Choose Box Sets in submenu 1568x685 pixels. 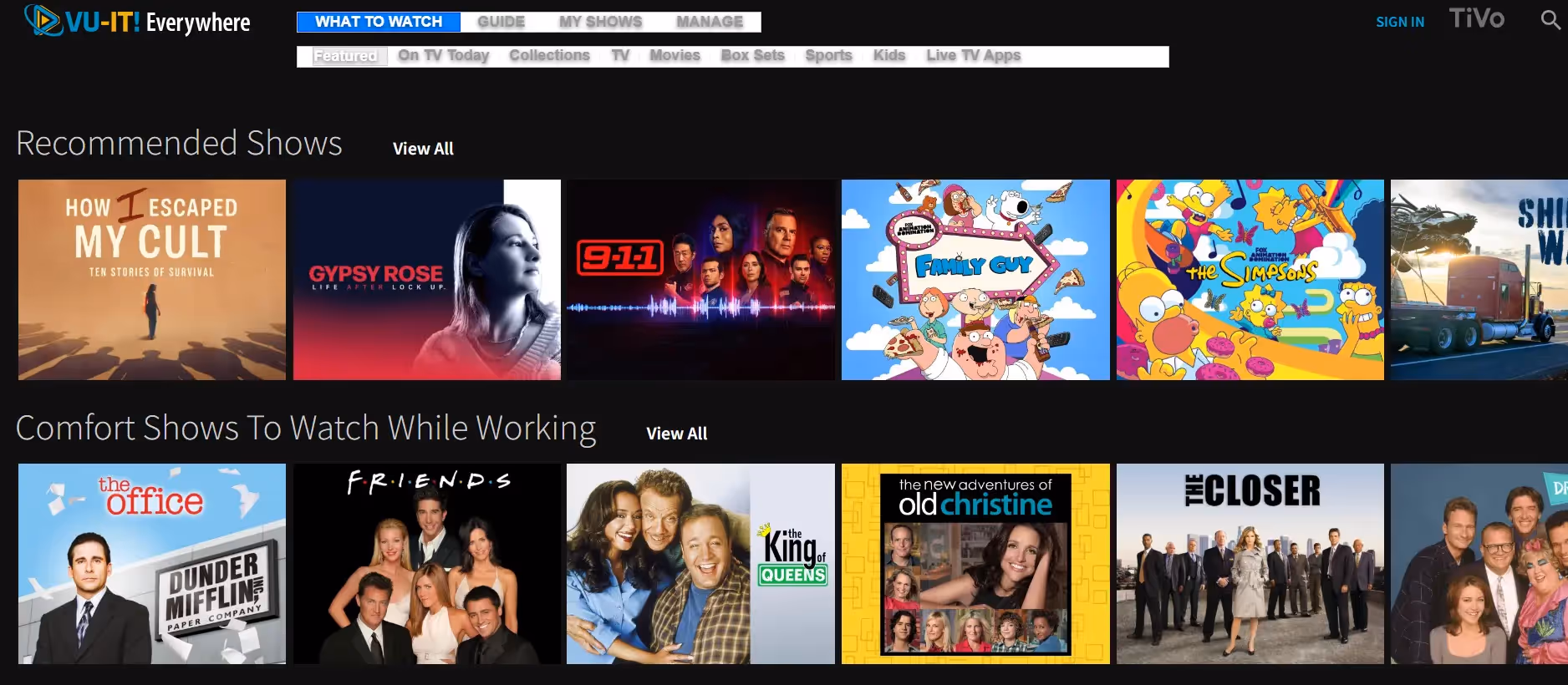(753, 55)
